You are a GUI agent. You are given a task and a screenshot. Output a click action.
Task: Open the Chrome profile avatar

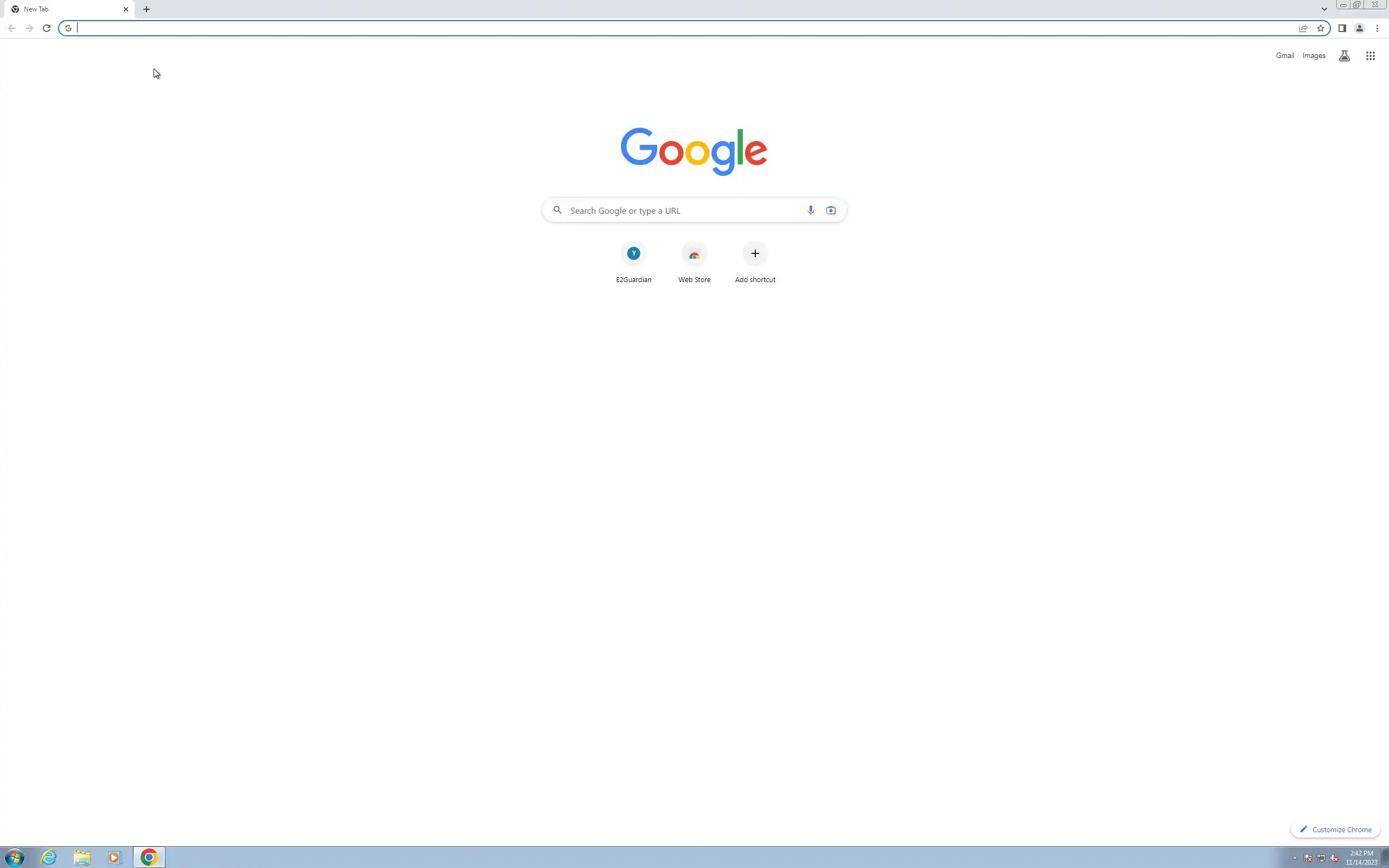point(1359,28)
